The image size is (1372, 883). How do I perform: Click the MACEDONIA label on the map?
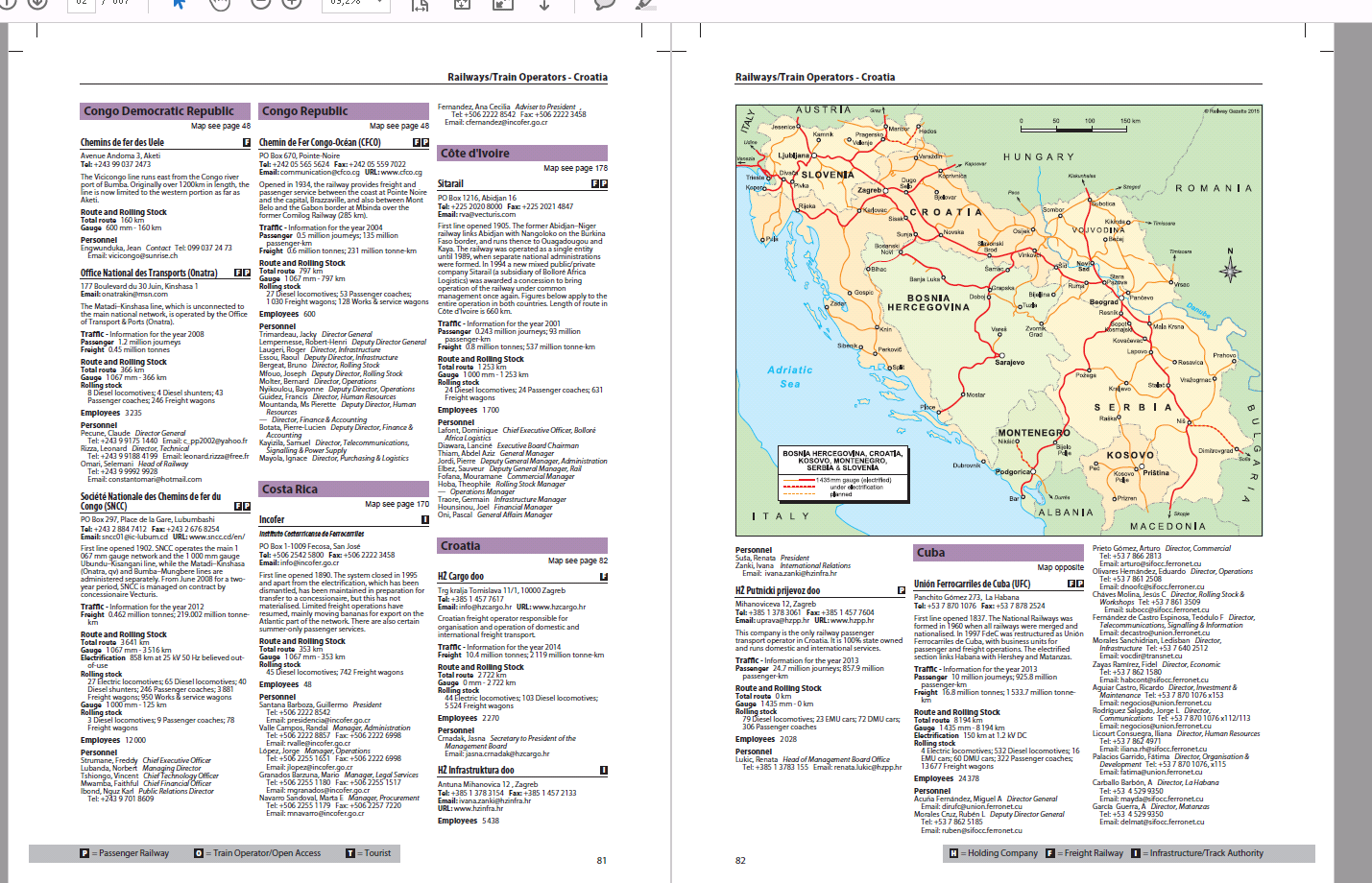(x=1168, y=526)
